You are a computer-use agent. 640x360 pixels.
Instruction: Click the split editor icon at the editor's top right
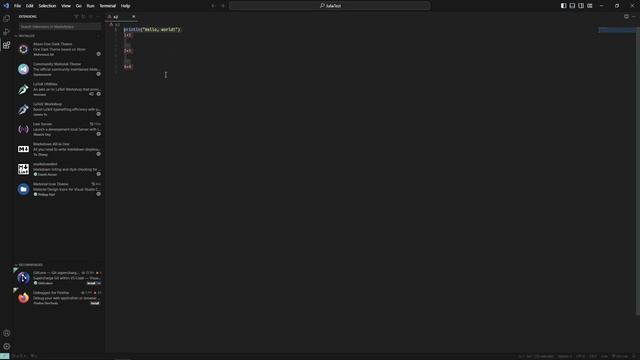(626, 17)
